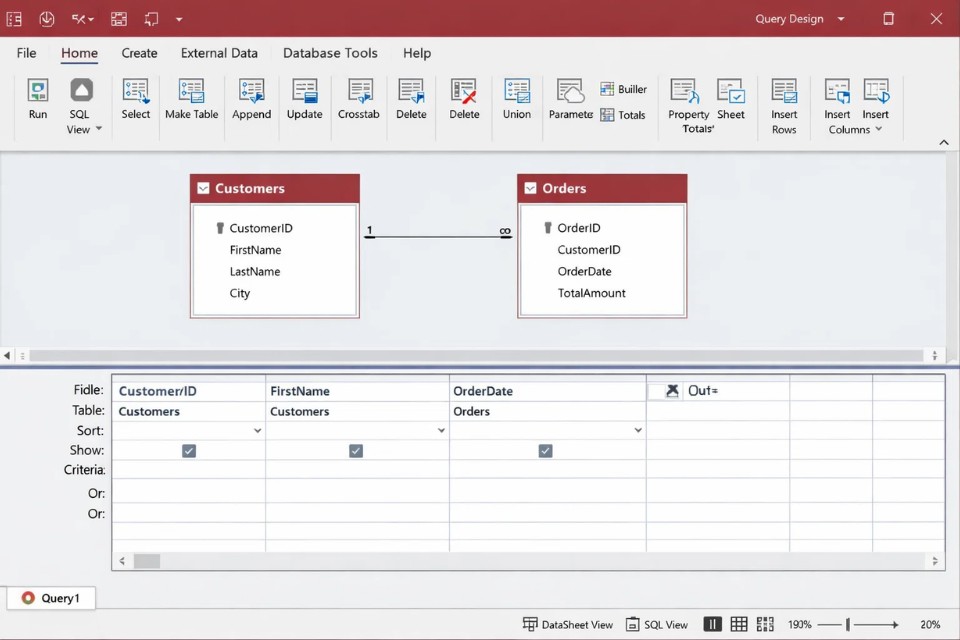Click the Union query icon
960x640 pixels.
point(516,91)
